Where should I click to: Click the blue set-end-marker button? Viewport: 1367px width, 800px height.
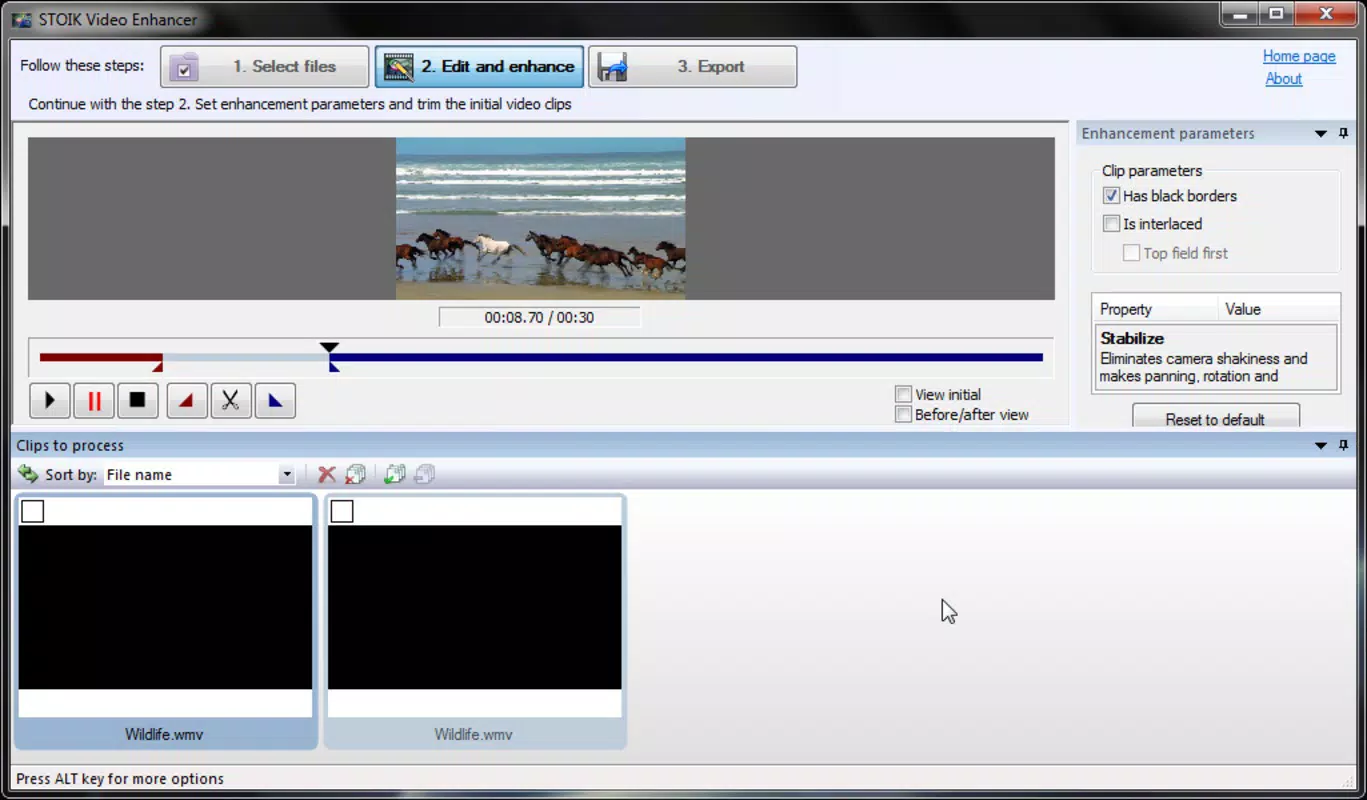(x=275, y=401)
